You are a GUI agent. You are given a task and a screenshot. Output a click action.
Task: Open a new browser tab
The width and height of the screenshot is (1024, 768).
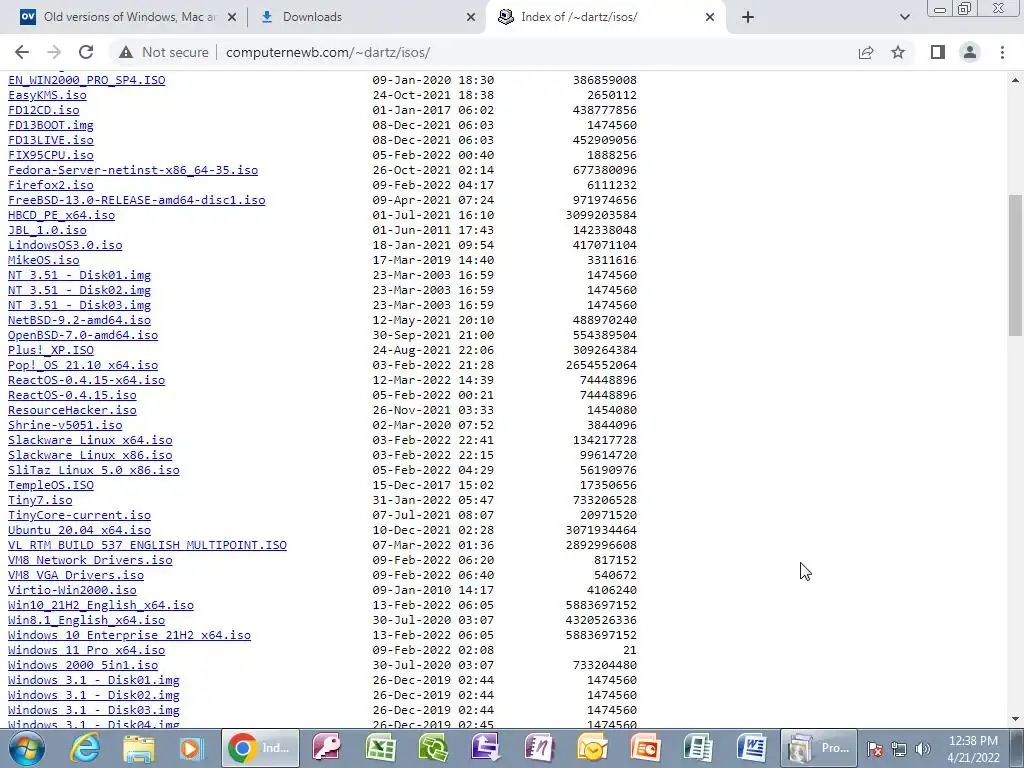tap(748, 17)
